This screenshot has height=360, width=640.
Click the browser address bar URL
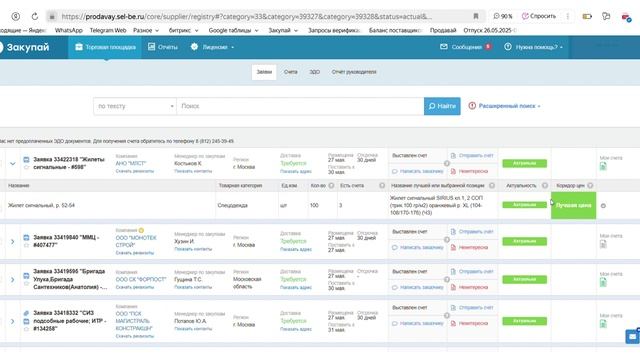247,16
